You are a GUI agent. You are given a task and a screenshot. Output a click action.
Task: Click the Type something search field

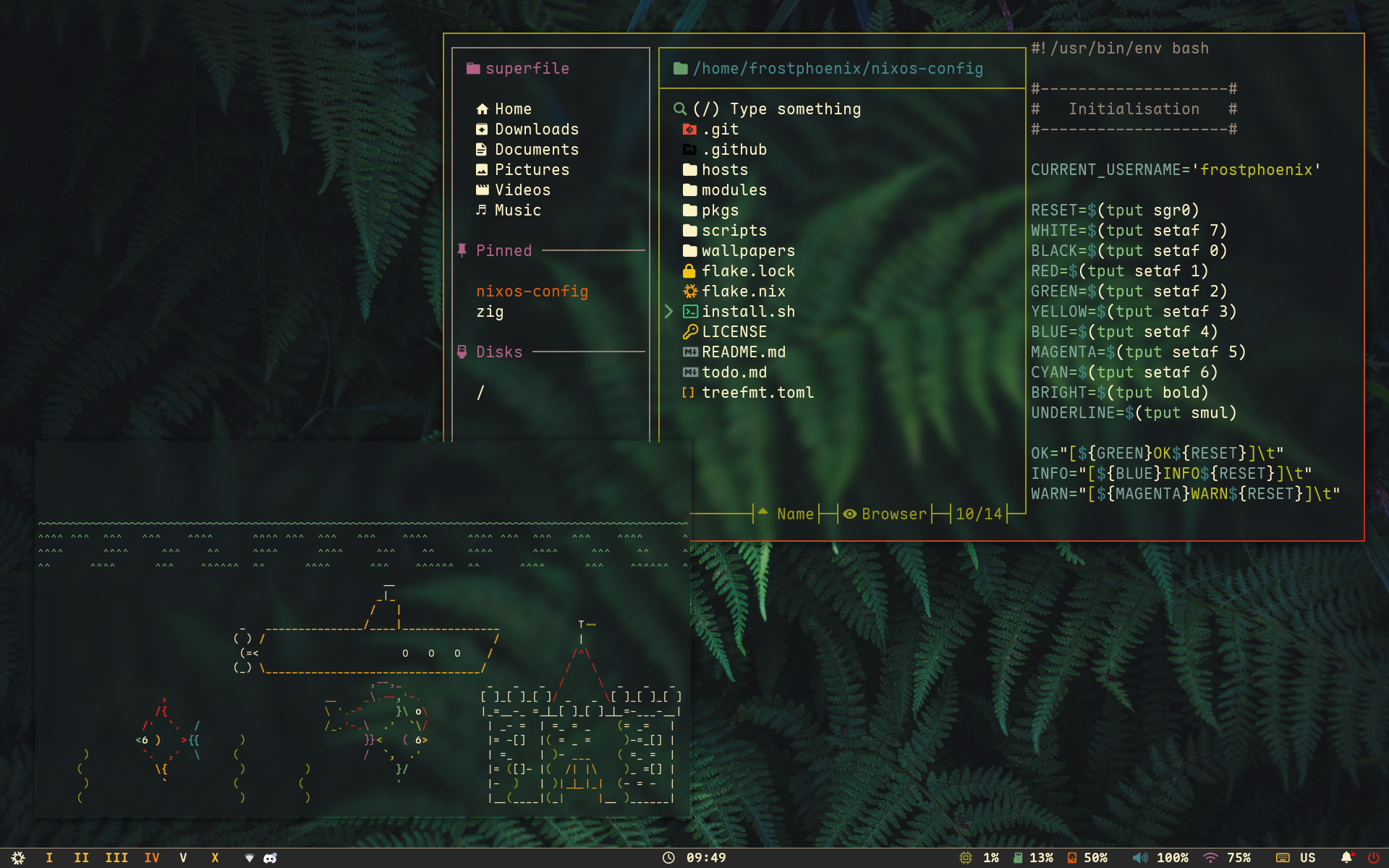795,109
